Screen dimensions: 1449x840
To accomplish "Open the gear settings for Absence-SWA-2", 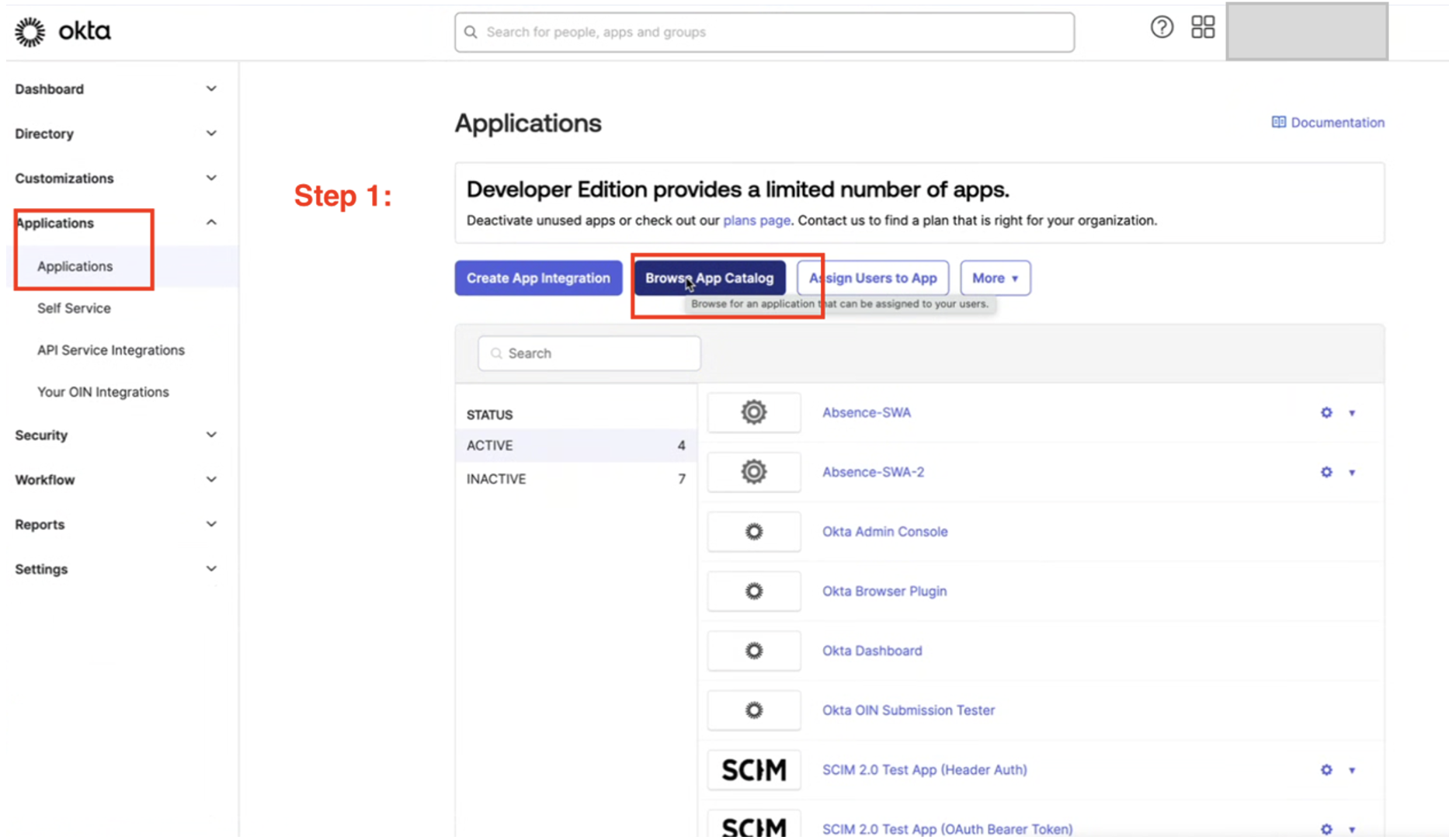I will point(1326,472).
